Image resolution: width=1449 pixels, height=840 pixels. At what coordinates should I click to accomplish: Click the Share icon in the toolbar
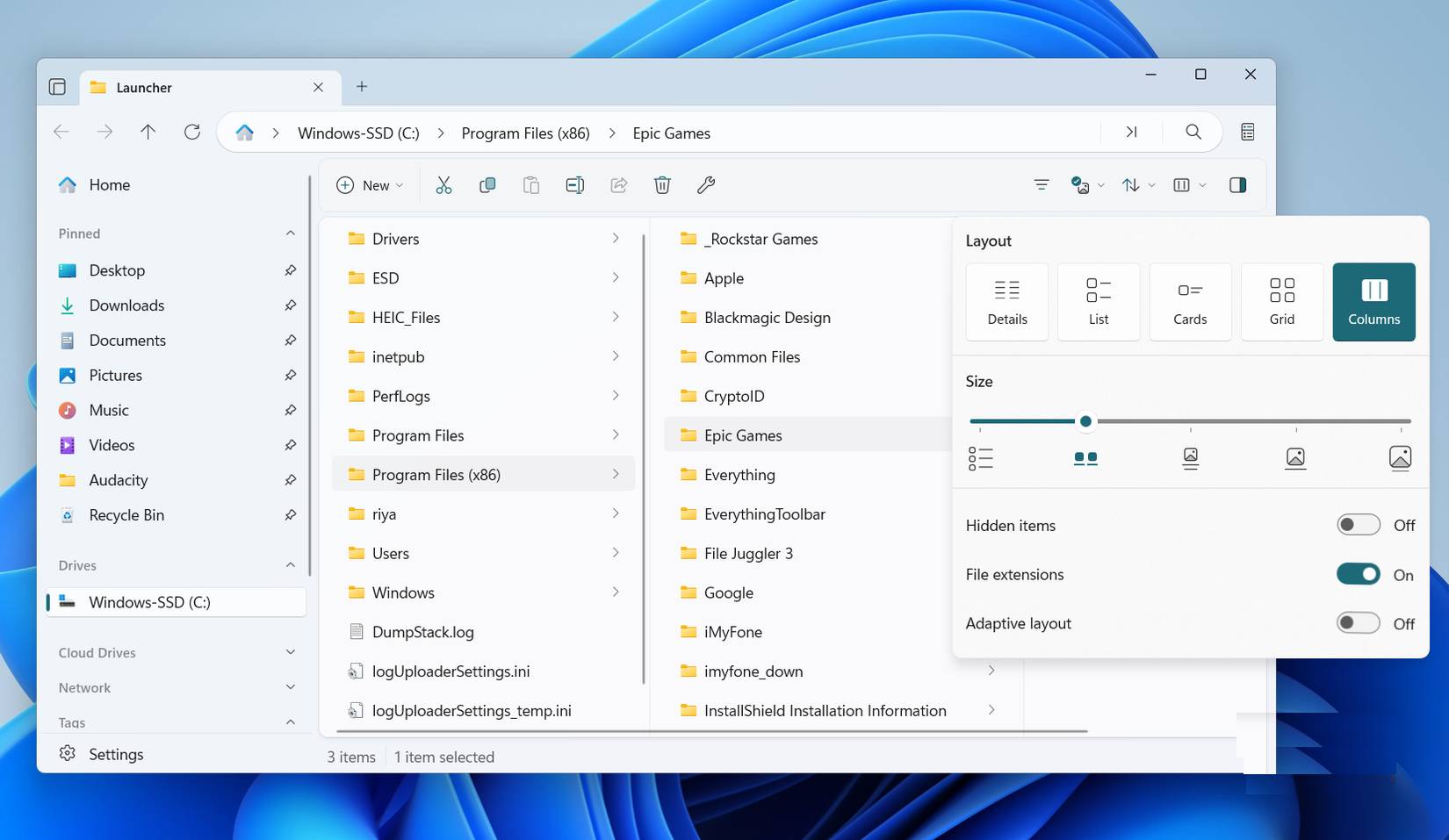pyautogui.click(x=619, y=185)
